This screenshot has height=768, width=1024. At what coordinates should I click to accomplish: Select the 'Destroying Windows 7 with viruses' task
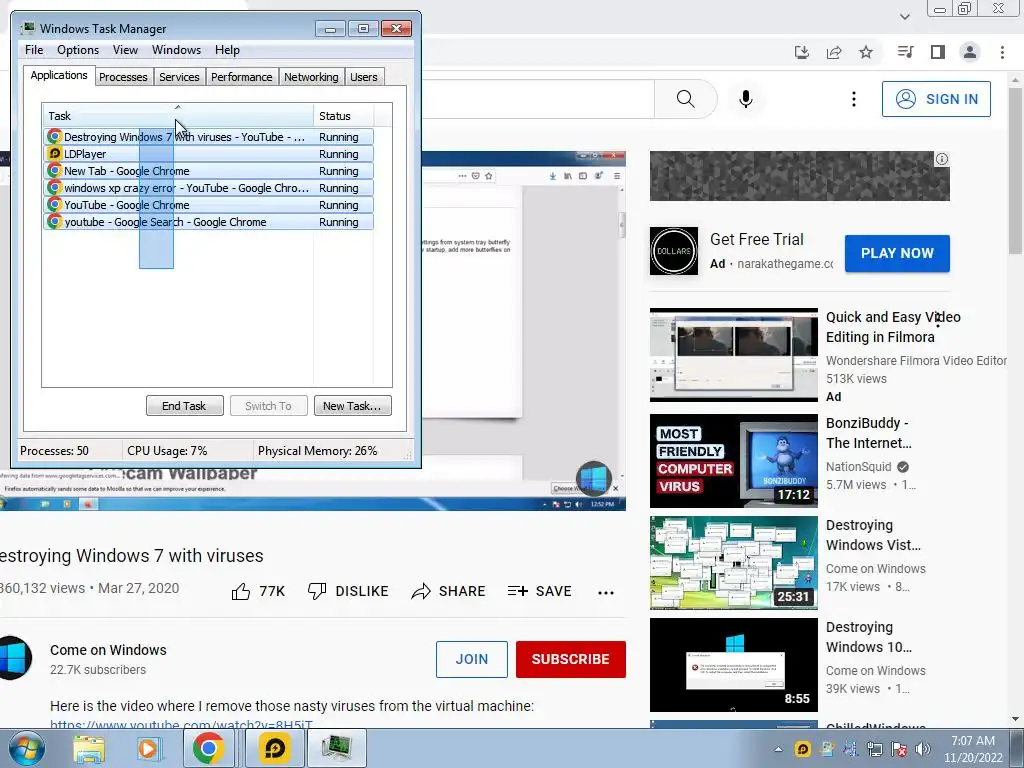(x=209, y=137)
